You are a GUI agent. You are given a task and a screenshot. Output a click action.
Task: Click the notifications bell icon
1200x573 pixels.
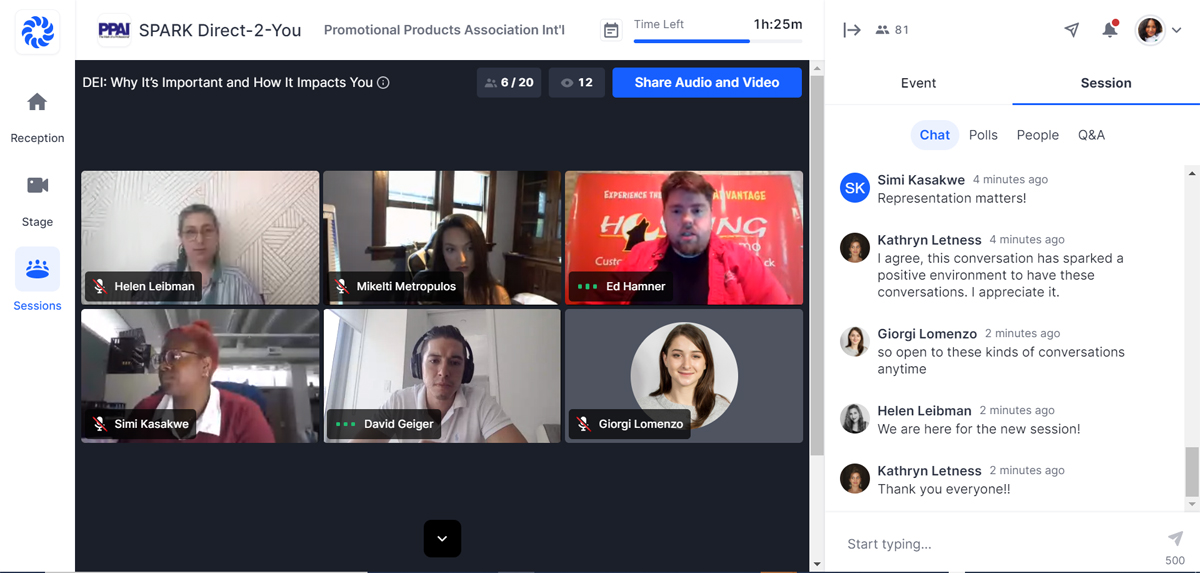pyautogui.click(x=1109, y=30)
